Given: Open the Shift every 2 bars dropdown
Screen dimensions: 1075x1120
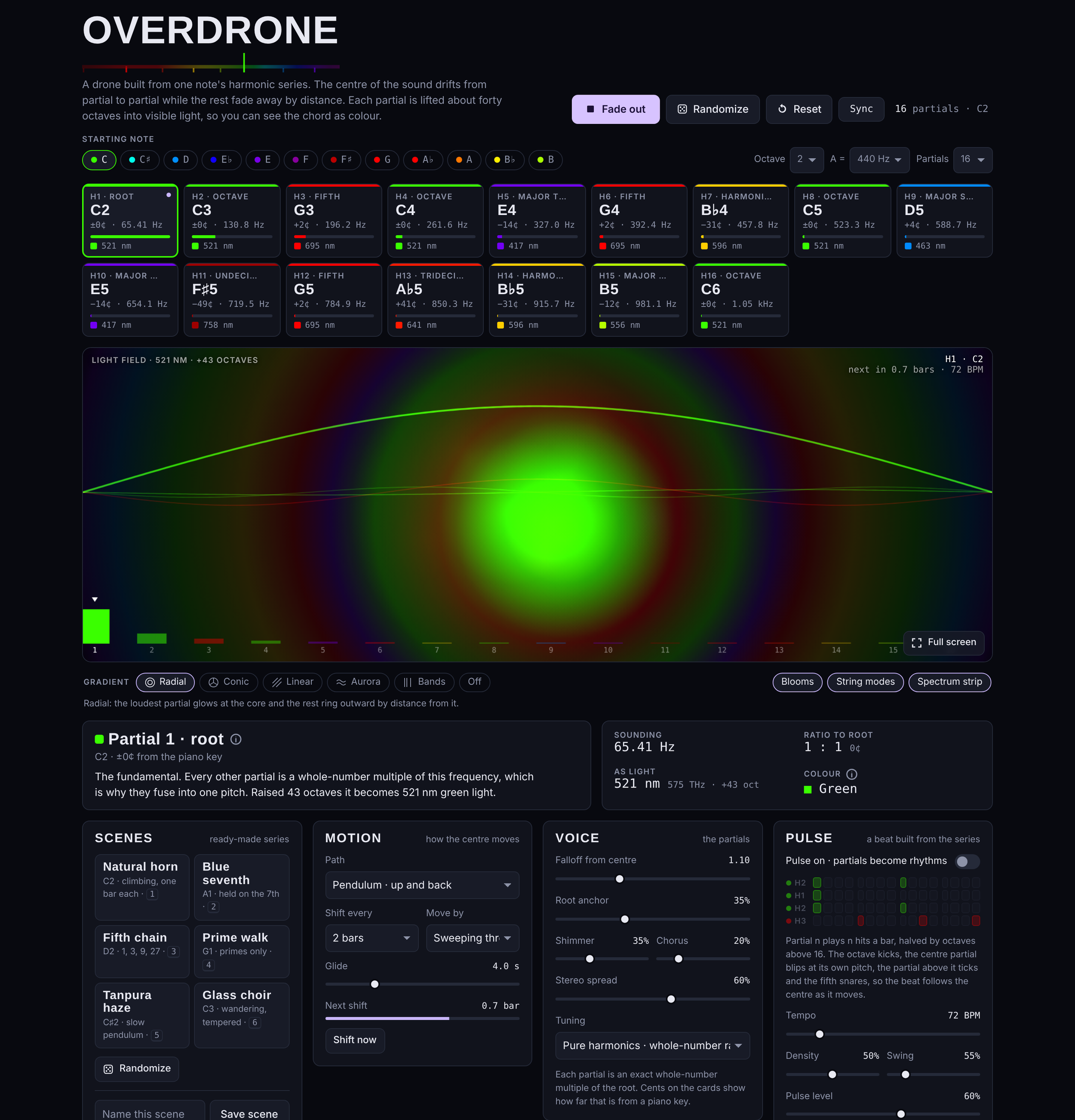Looking at the screenshot, I should click(372, 939).
